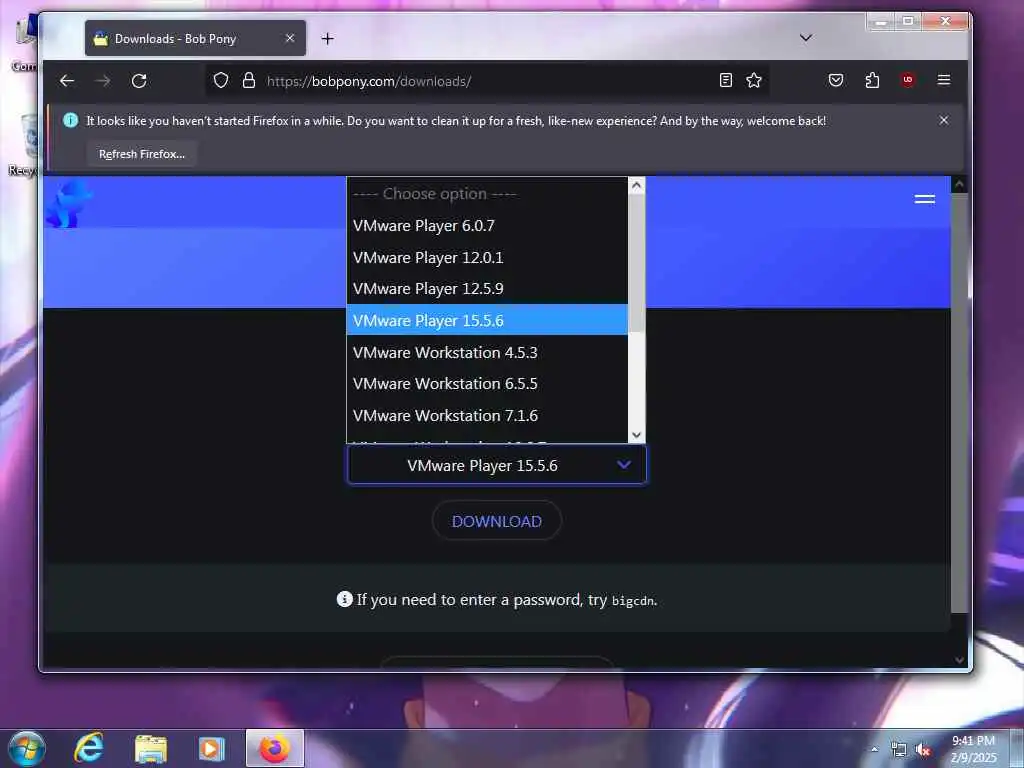The width and height of the screenshot is (1024, 768).
Task: Reload the current page
Action: tap(139, 81)
